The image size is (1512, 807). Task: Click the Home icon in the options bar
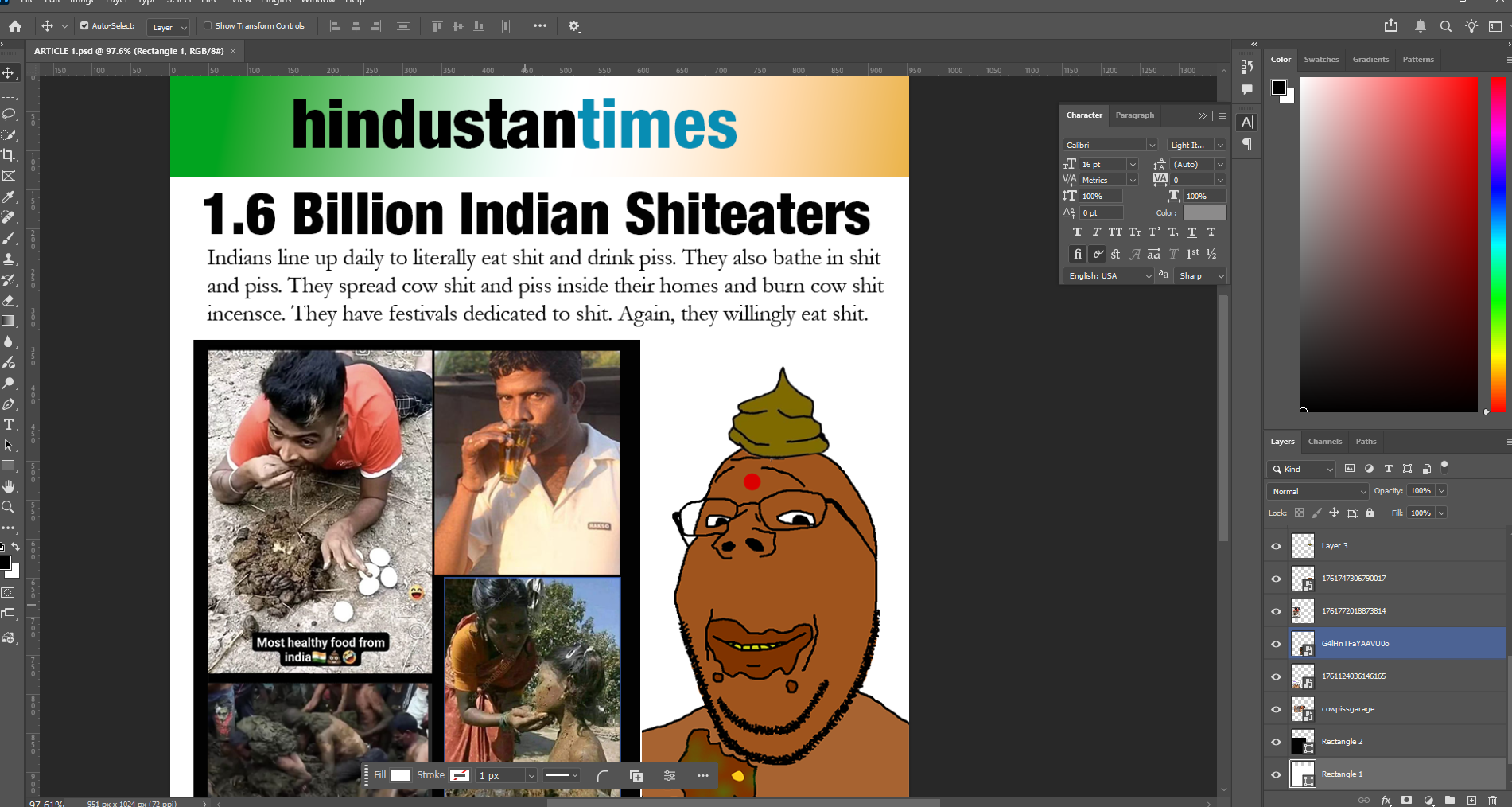tap(15, 26)
